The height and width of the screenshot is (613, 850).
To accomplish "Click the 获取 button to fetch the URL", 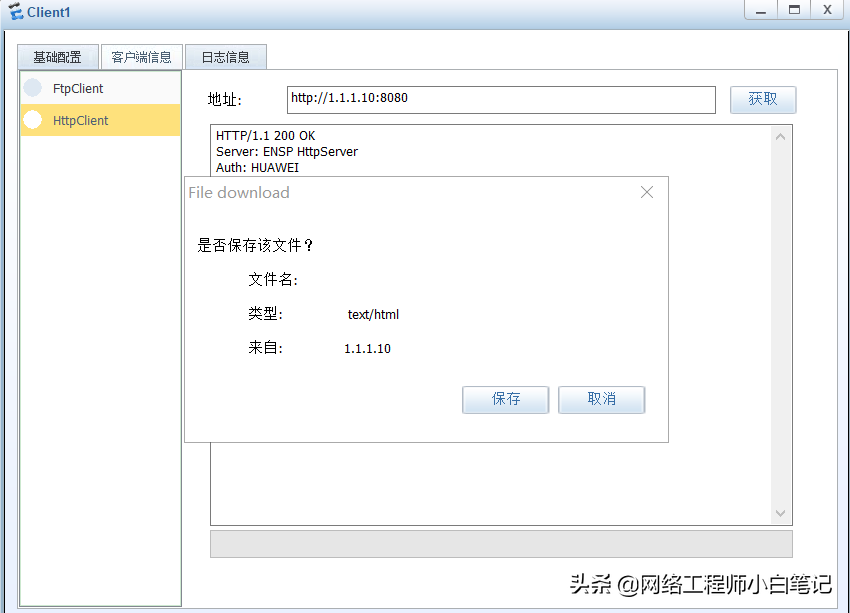I will pos(762,99).
